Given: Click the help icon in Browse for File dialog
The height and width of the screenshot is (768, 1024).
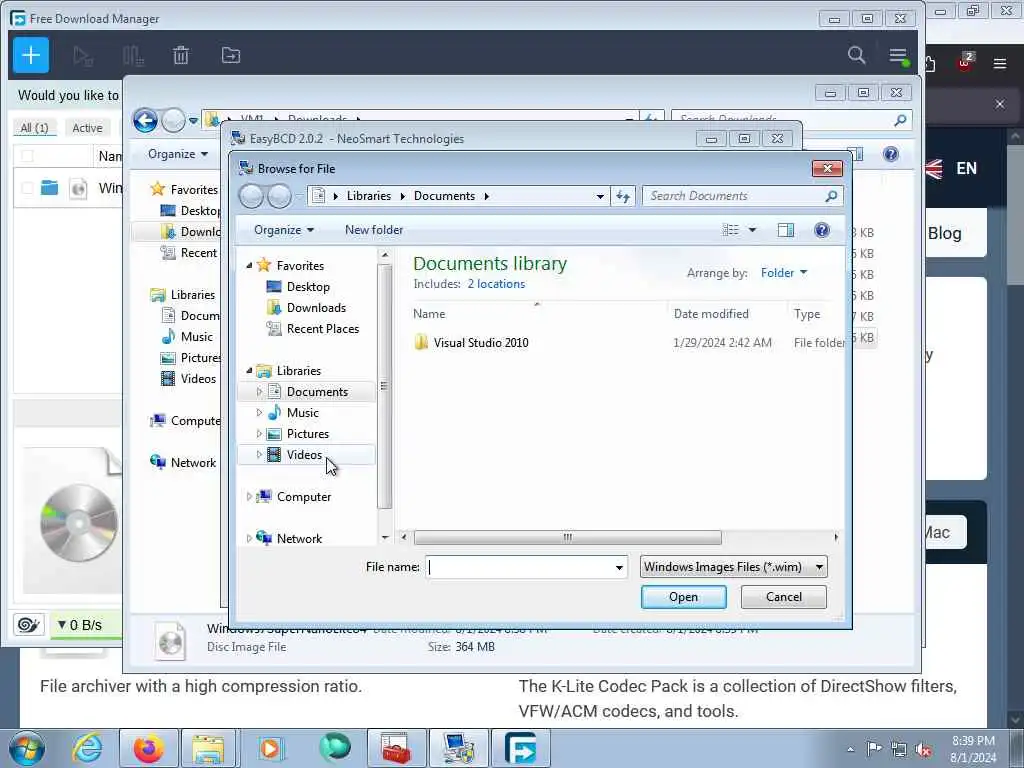Looking at the screenshot, I should point(822,230).
